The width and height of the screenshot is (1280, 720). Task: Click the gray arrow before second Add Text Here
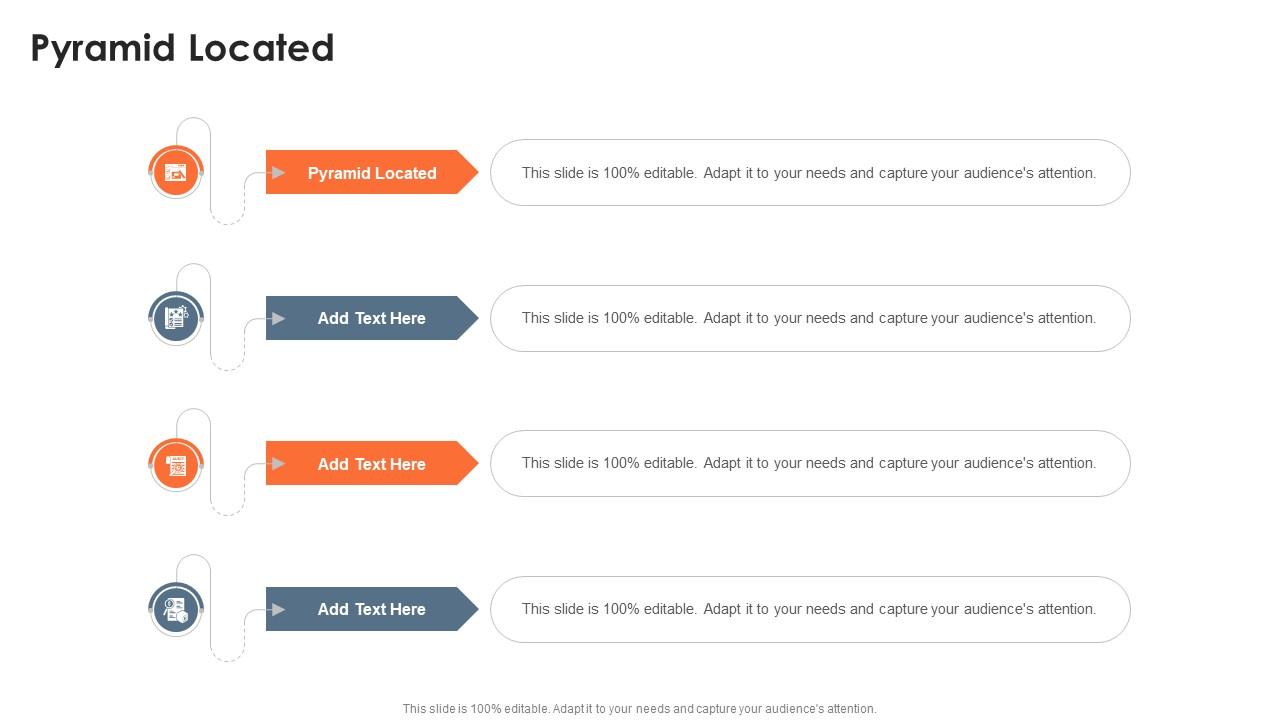(x=279, y=318)
